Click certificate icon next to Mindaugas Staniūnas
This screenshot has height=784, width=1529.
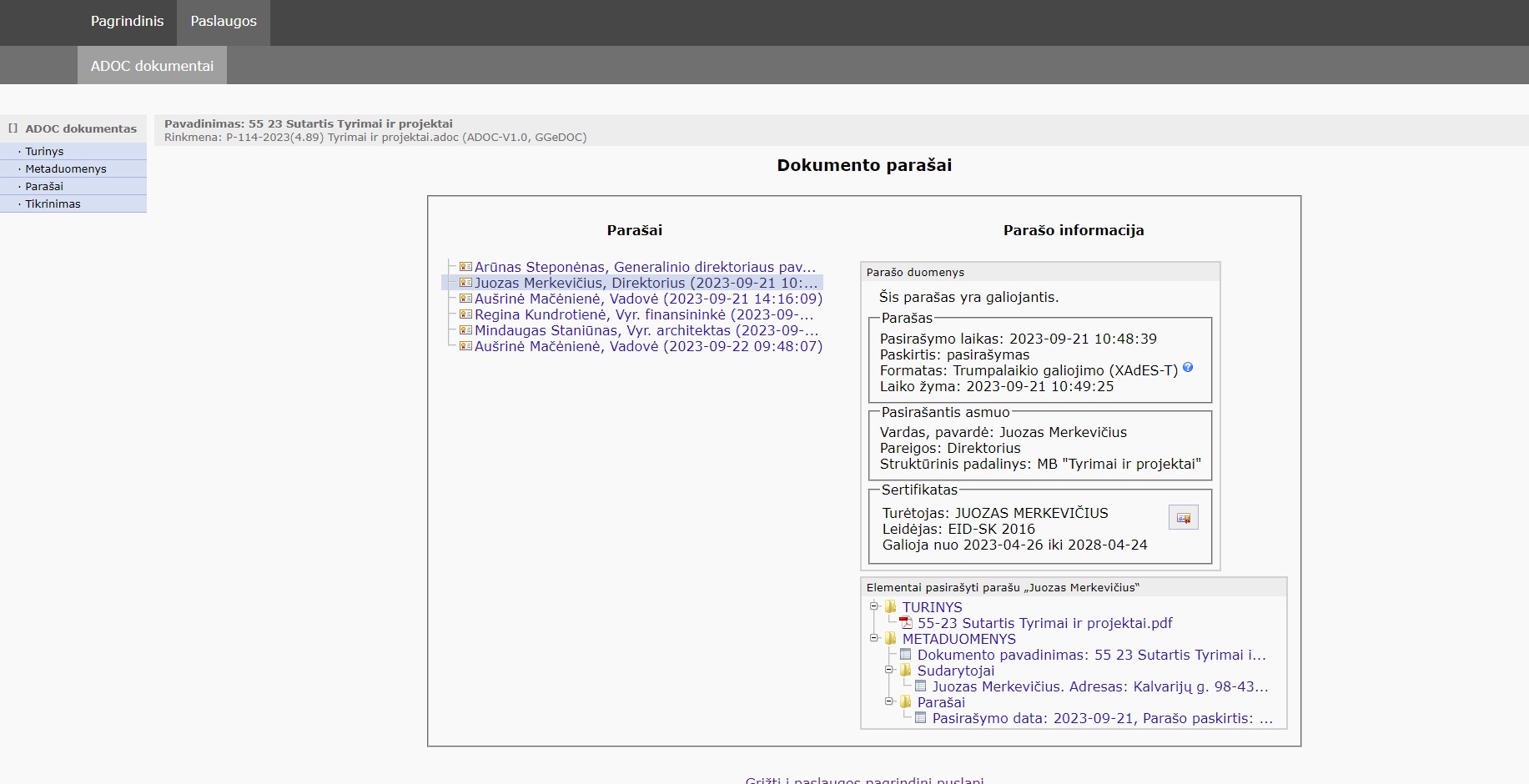point(465,330)
